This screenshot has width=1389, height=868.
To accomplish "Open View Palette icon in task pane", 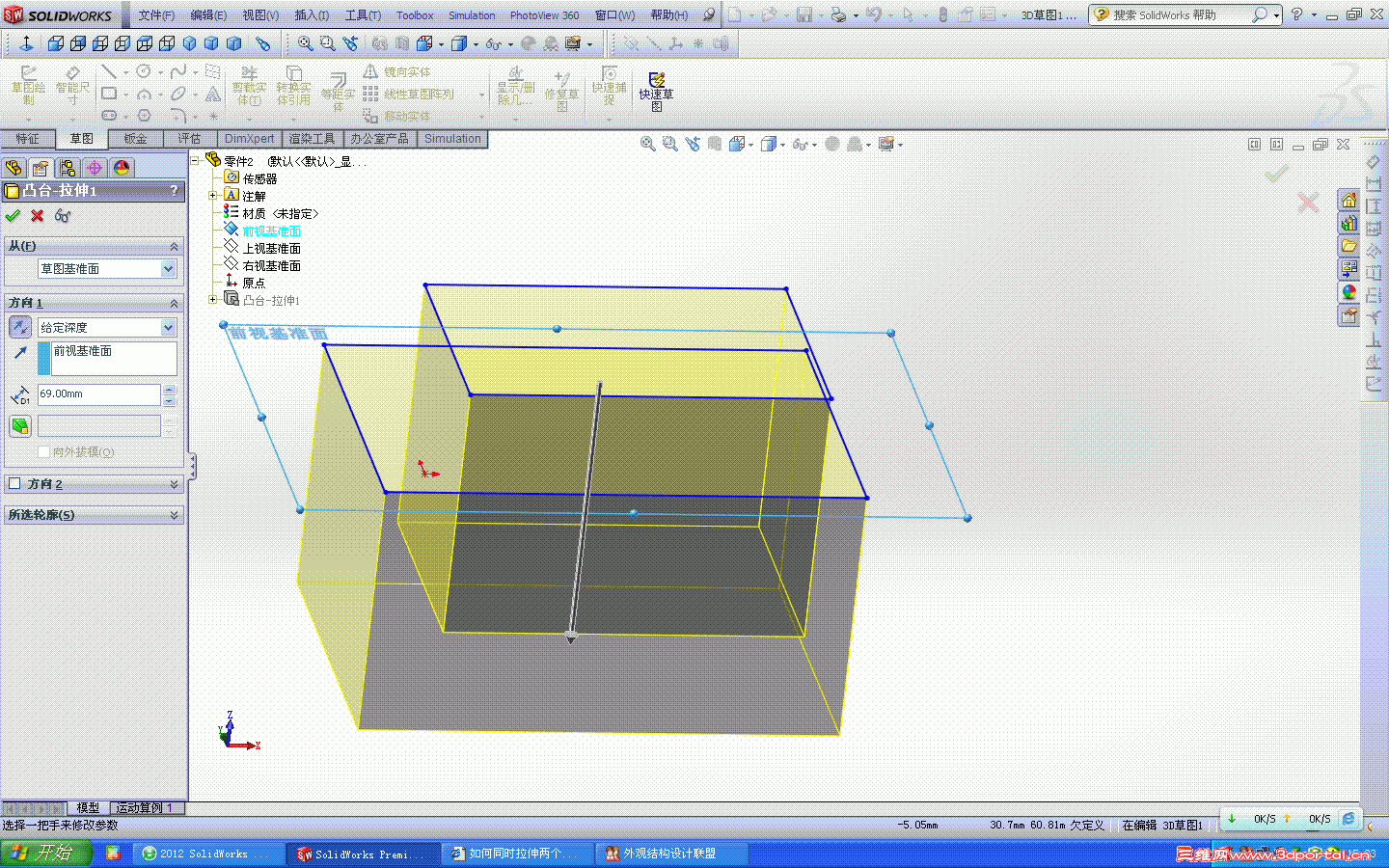I will 1348,269.
